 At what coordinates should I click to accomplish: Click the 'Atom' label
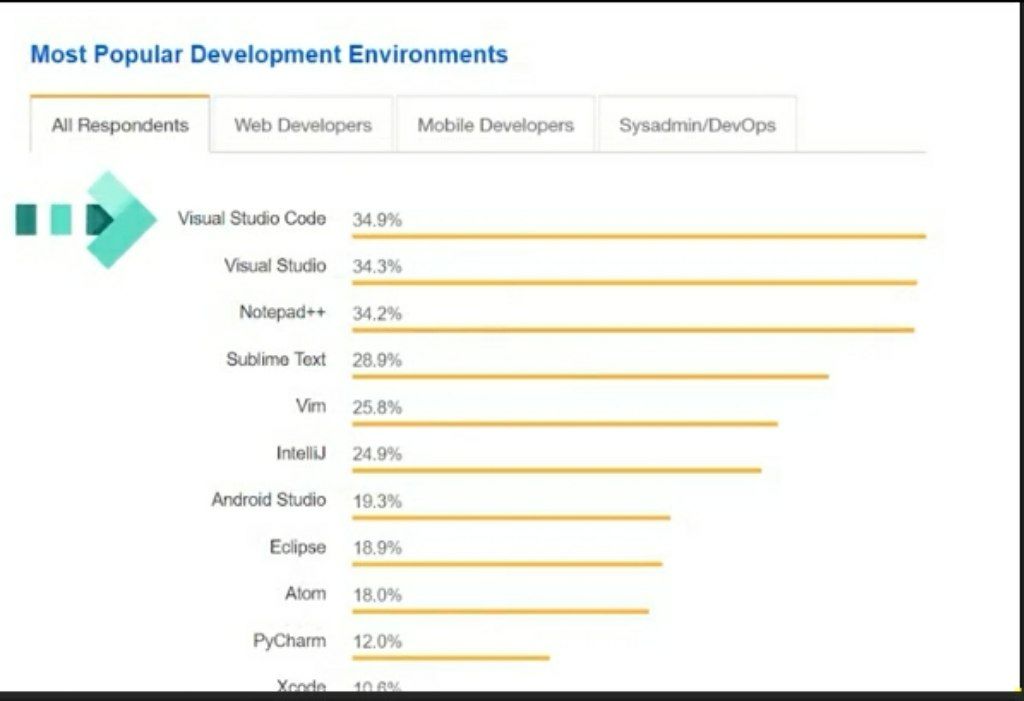[x=305, y=593]
